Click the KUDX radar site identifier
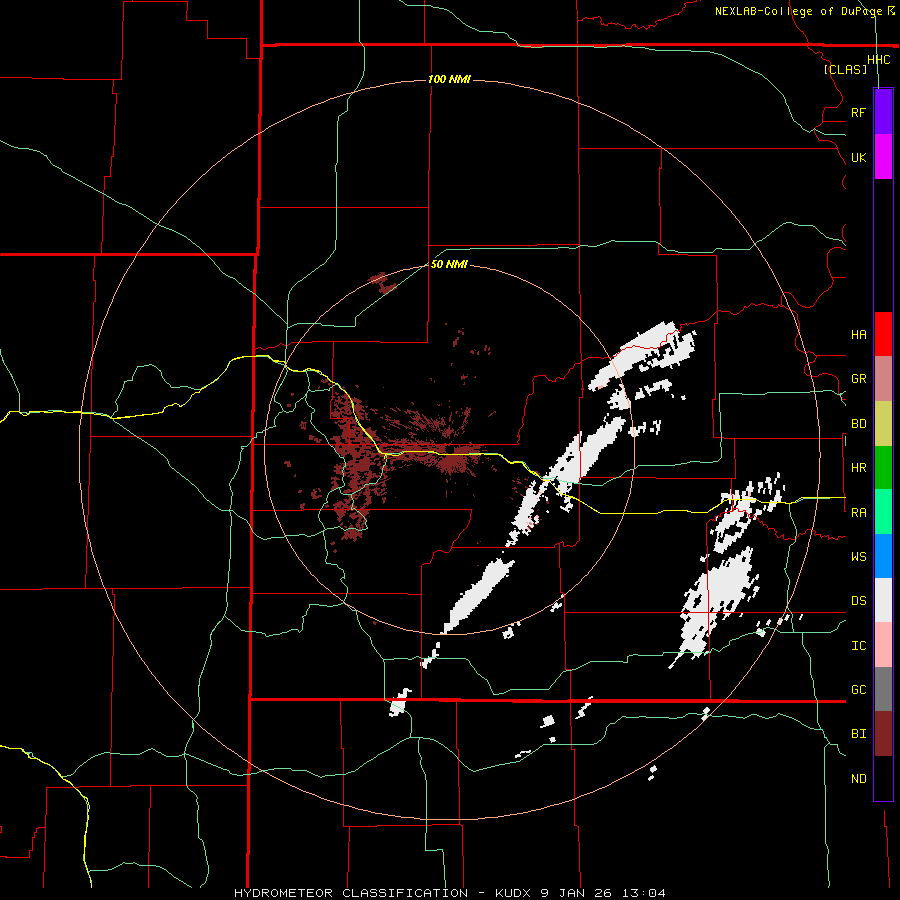 coord(514,893)
